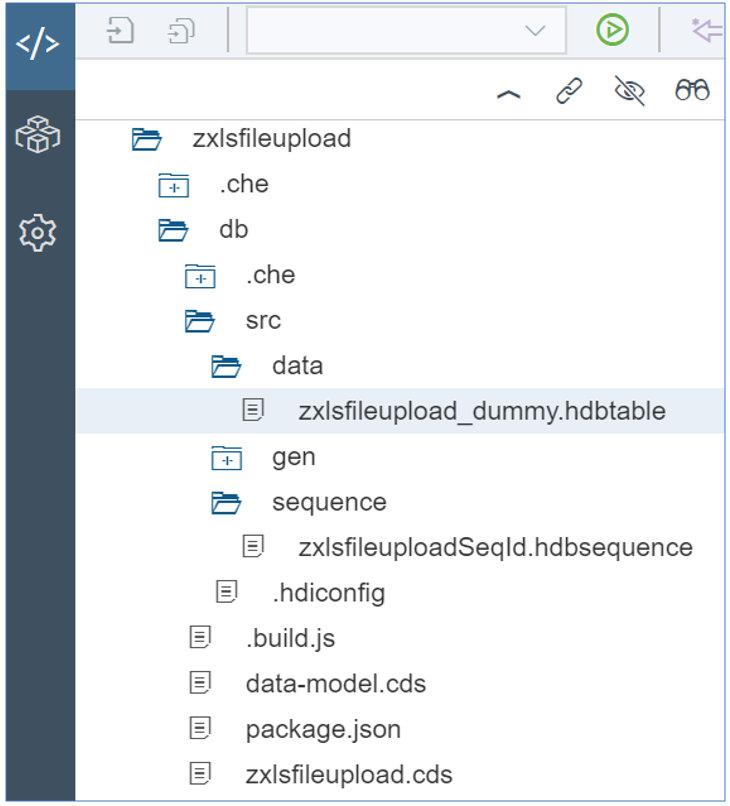
Task: Select zxlsfileuploadSeqId.hdbsequence file
Action: (x=496, y=547)
